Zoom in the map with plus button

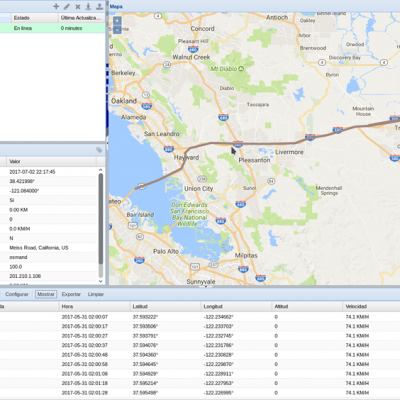(x=117, y=21)
